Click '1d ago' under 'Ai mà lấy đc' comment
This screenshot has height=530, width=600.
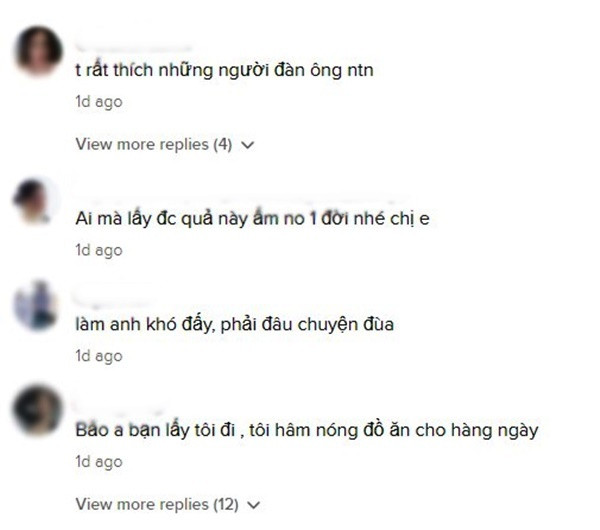tap(99, 250)
